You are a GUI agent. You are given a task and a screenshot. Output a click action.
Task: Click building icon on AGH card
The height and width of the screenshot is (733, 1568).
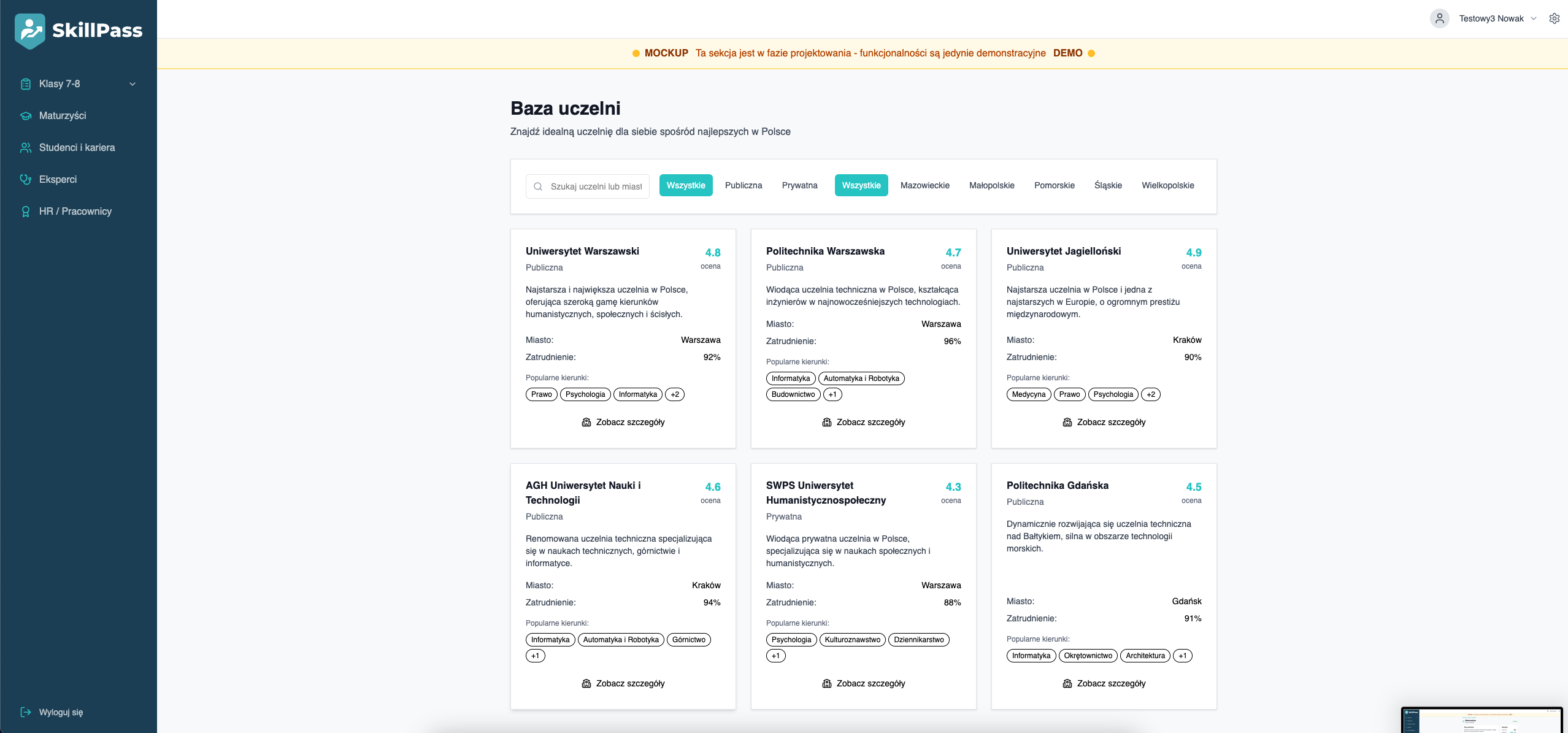point(586,683)
